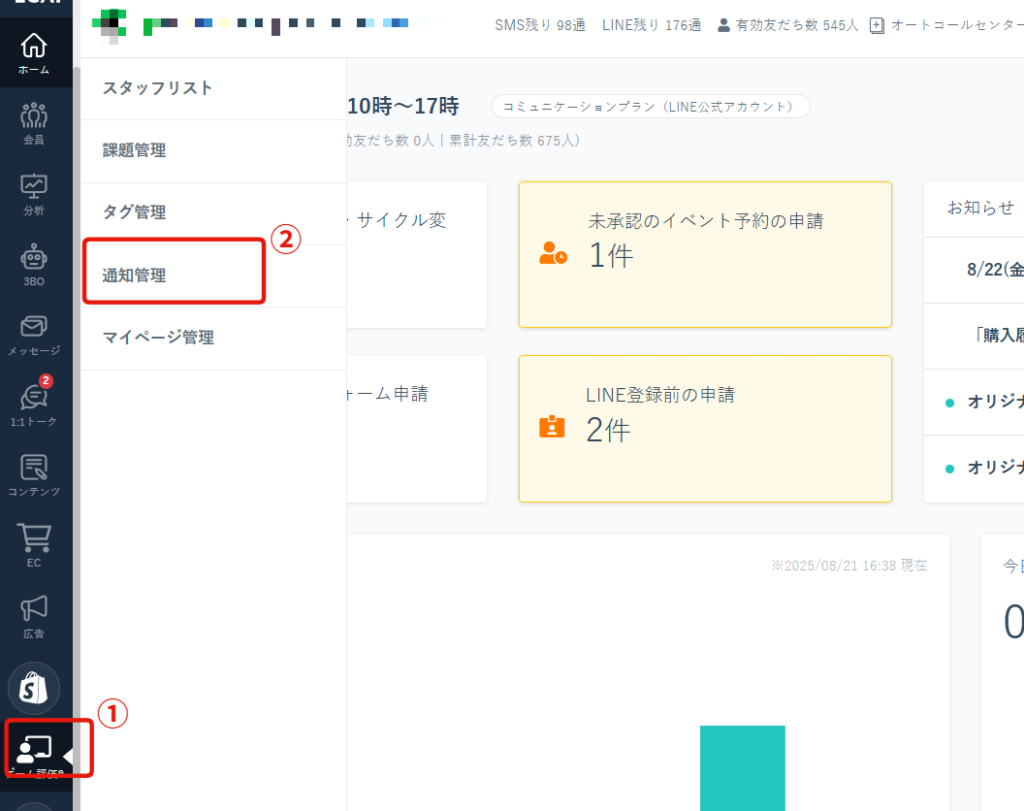Click the 2件 count on LINE card

609,430
